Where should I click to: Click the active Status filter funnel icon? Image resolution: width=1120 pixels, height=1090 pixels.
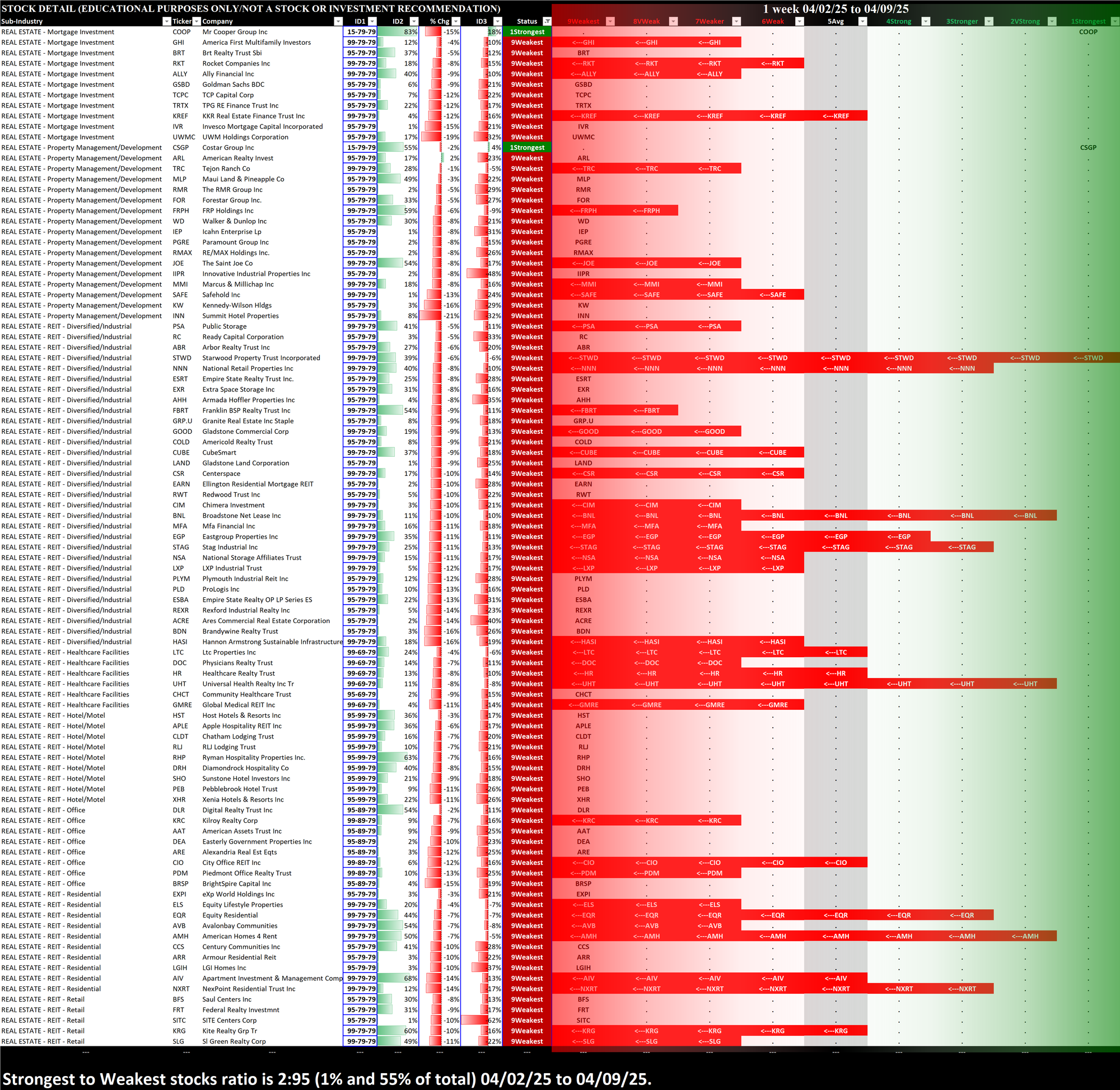click(547, 21)
